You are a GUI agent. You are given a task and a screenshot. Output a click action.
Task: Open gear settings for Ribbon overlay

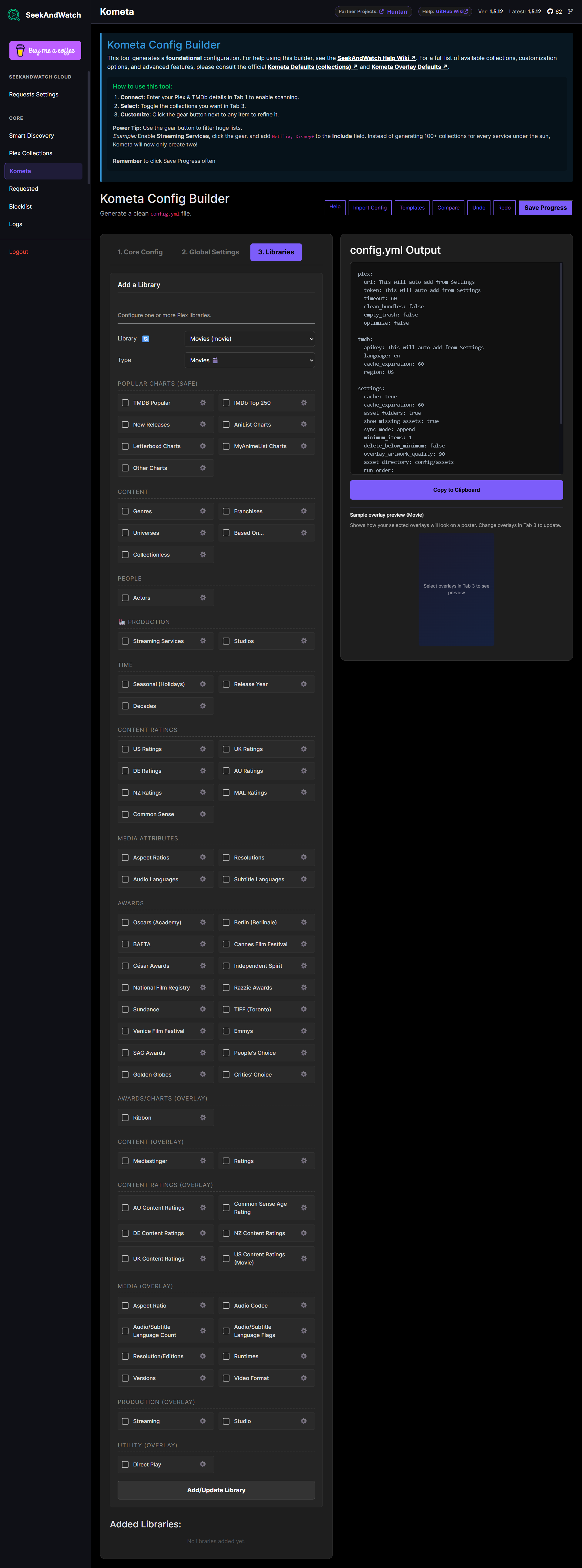tap(203, 1117)
